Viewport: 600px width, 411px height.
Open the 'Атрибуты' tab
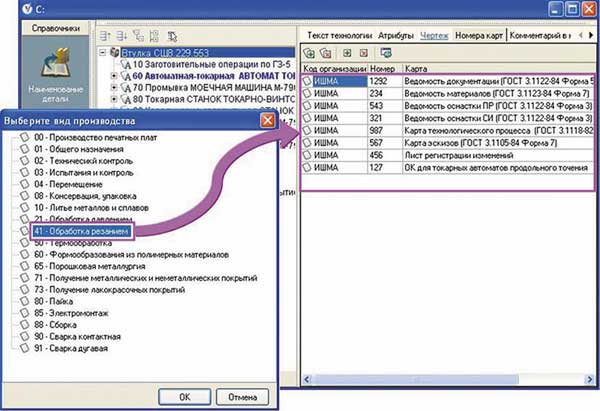(x=397, y=33)
